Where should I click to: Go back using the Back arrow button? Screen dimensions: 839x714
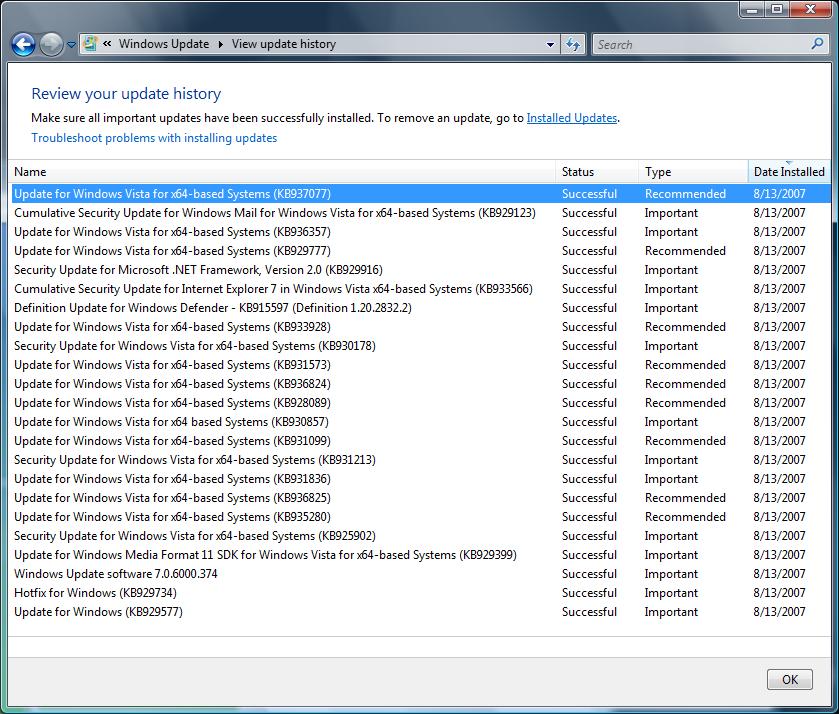23,44
